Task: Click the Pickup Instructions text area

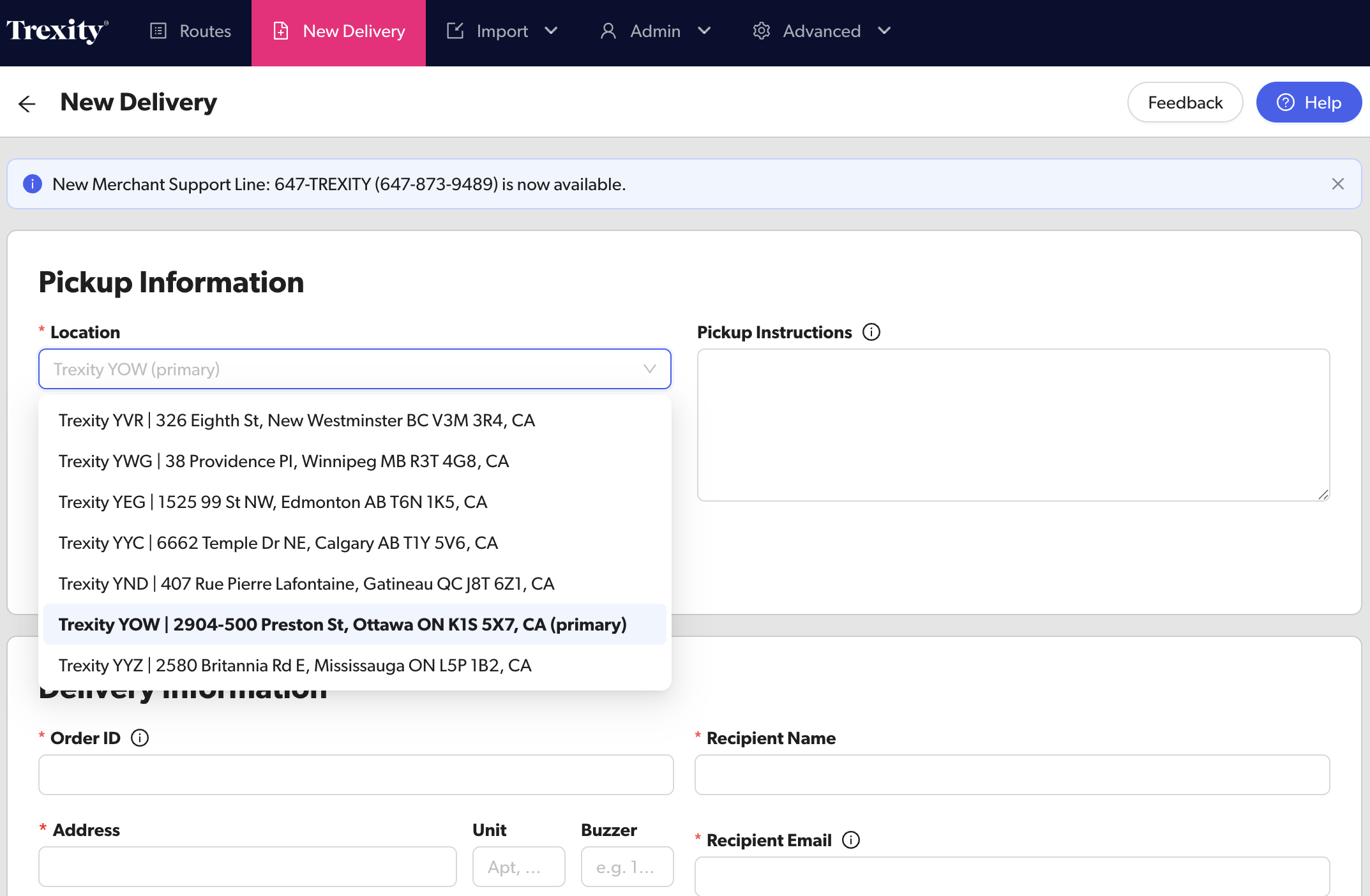Action: pos(1014,425)
